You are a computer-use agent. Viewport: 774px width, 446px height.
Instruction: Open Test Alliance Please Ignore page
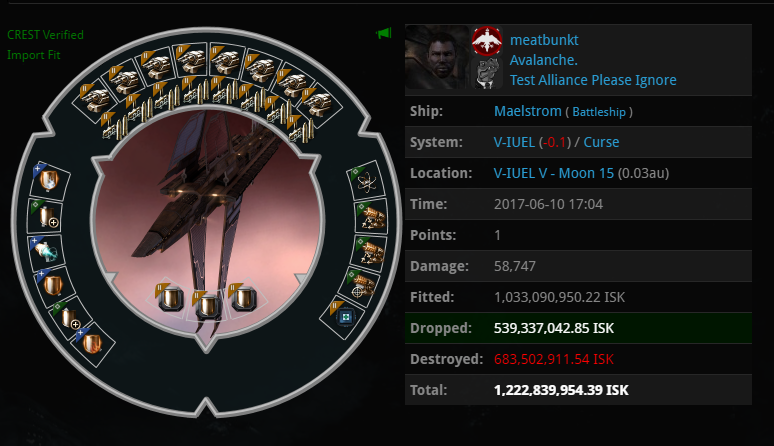point(593,80)
